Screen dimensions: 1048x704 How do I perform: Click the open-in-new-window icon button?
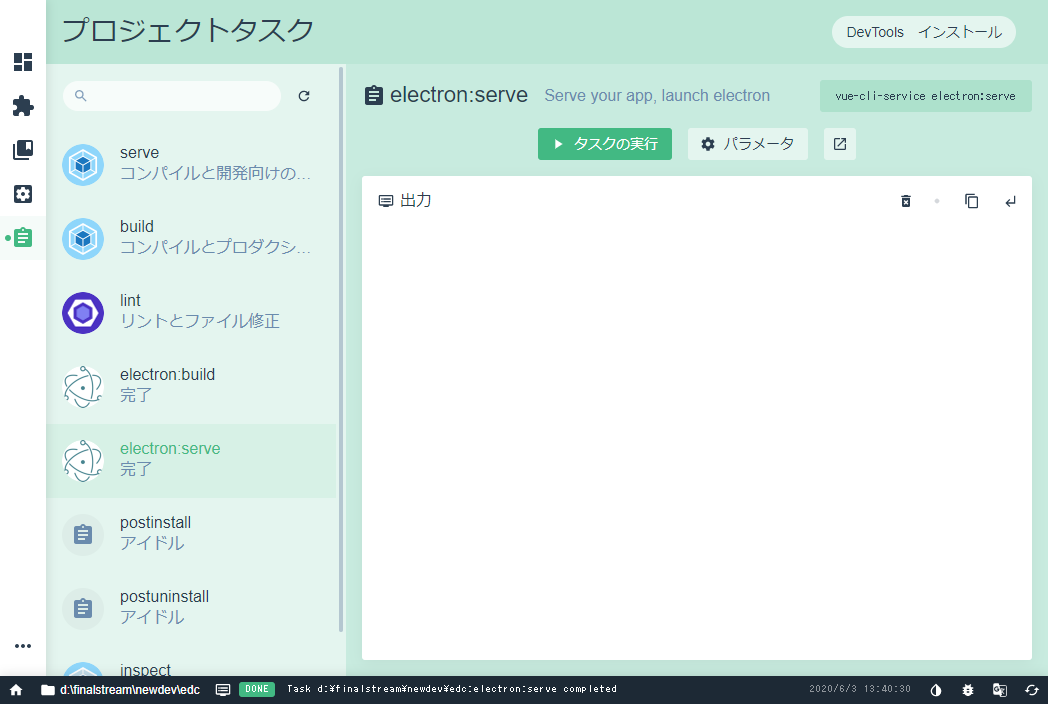tap(839, 144)
